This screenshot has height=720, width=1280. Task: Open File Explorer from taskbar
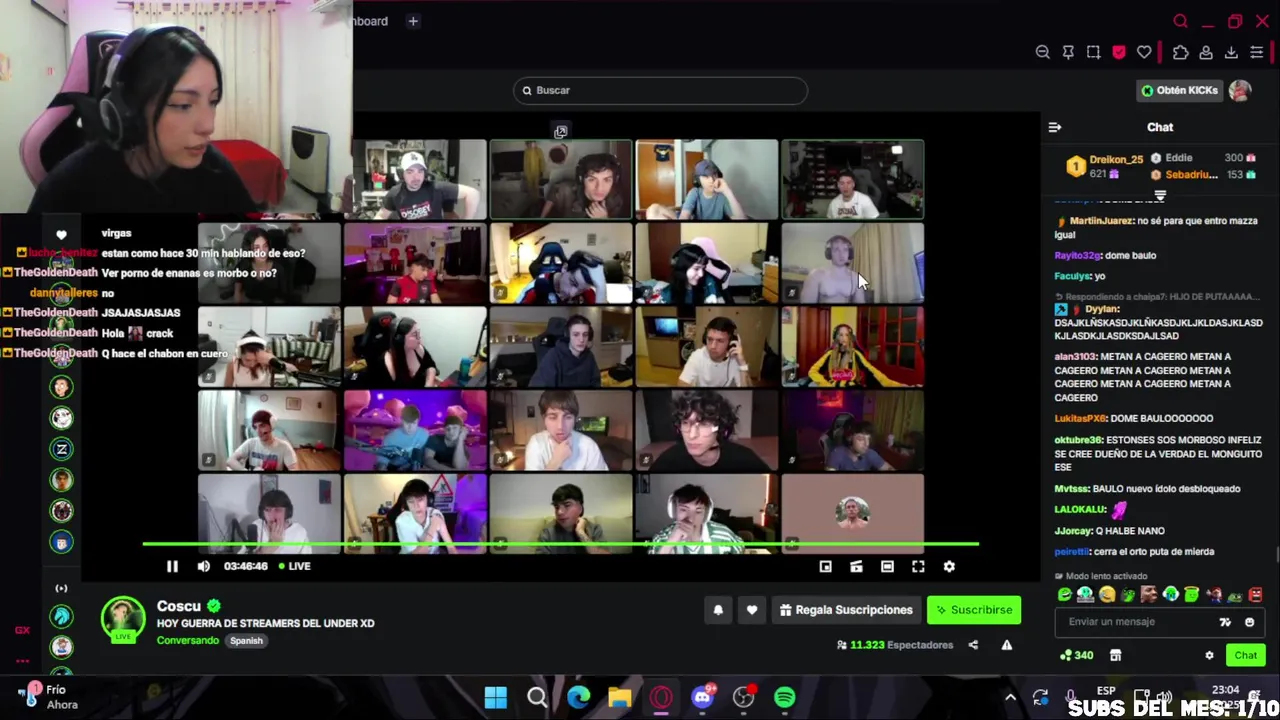620,697
